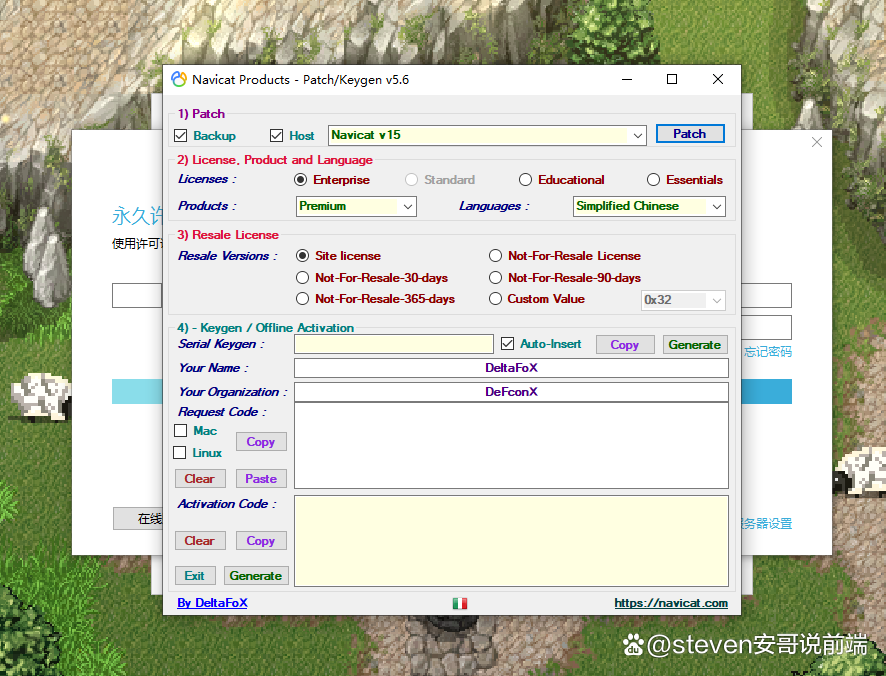Screen dimensions: 886x676
Task: Select the Custom Value resale option
Action: coord(496,299)
